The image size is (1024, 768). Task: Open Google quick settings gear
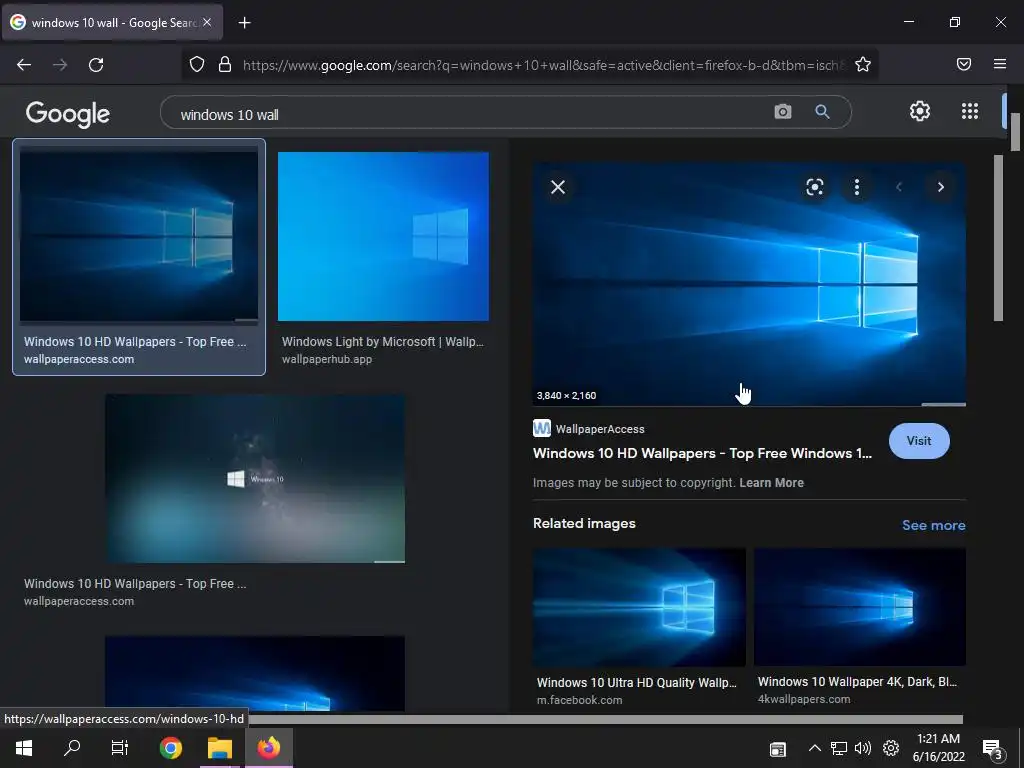click(x=920, y=111)
